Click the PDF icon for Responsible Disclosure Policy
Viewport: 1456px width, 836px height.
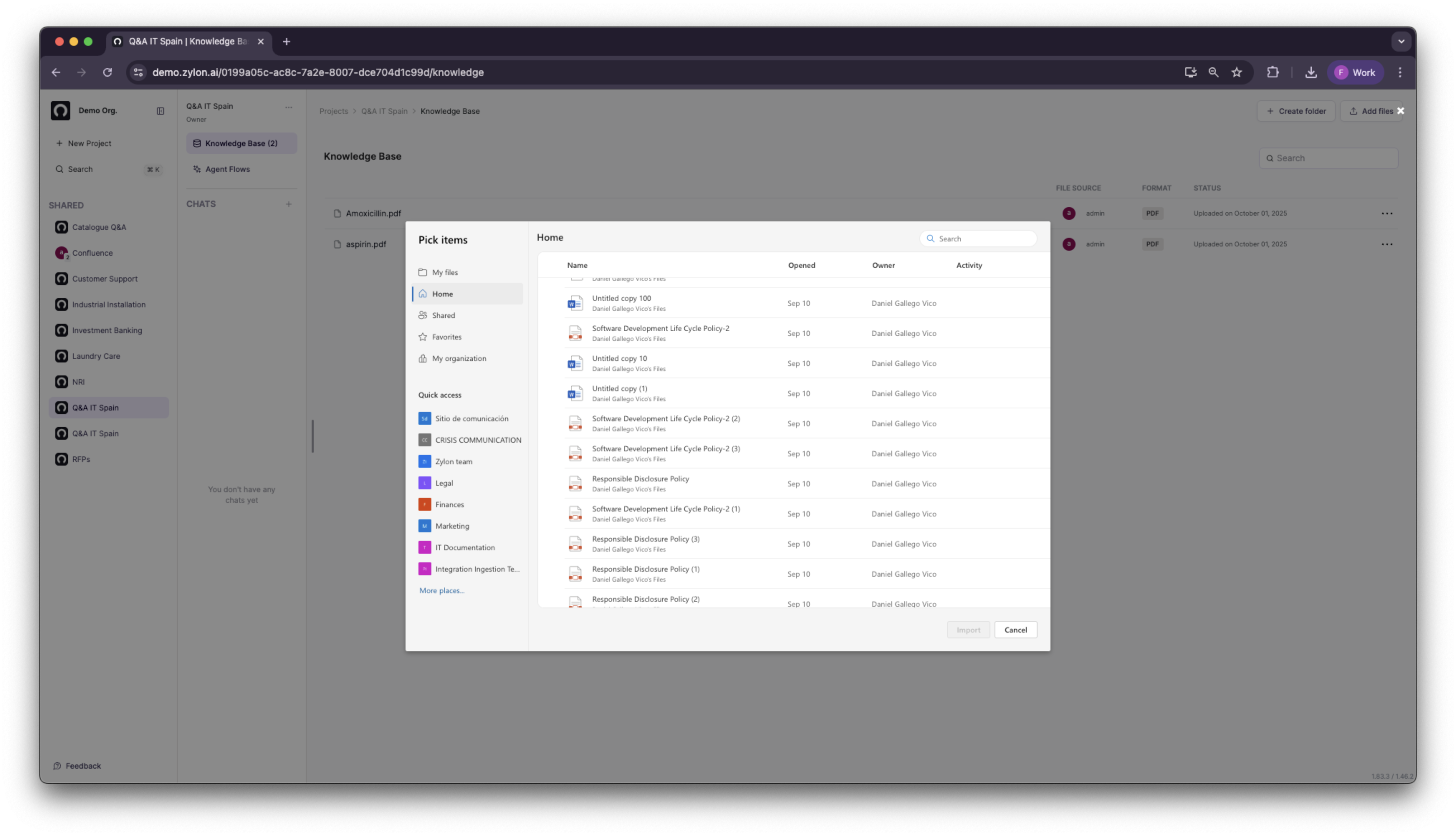[575, 484]
